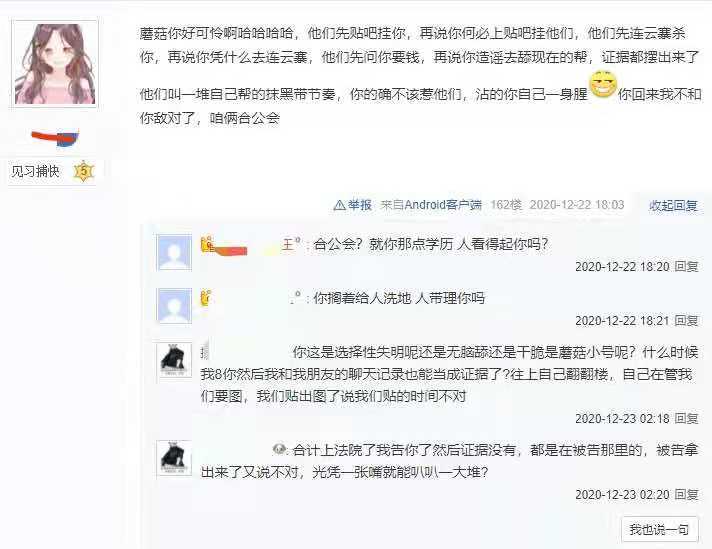Open fourth reply's dark figure avatar
The width and height of the screenshot is (712, 549).
[x=174, y=458]
